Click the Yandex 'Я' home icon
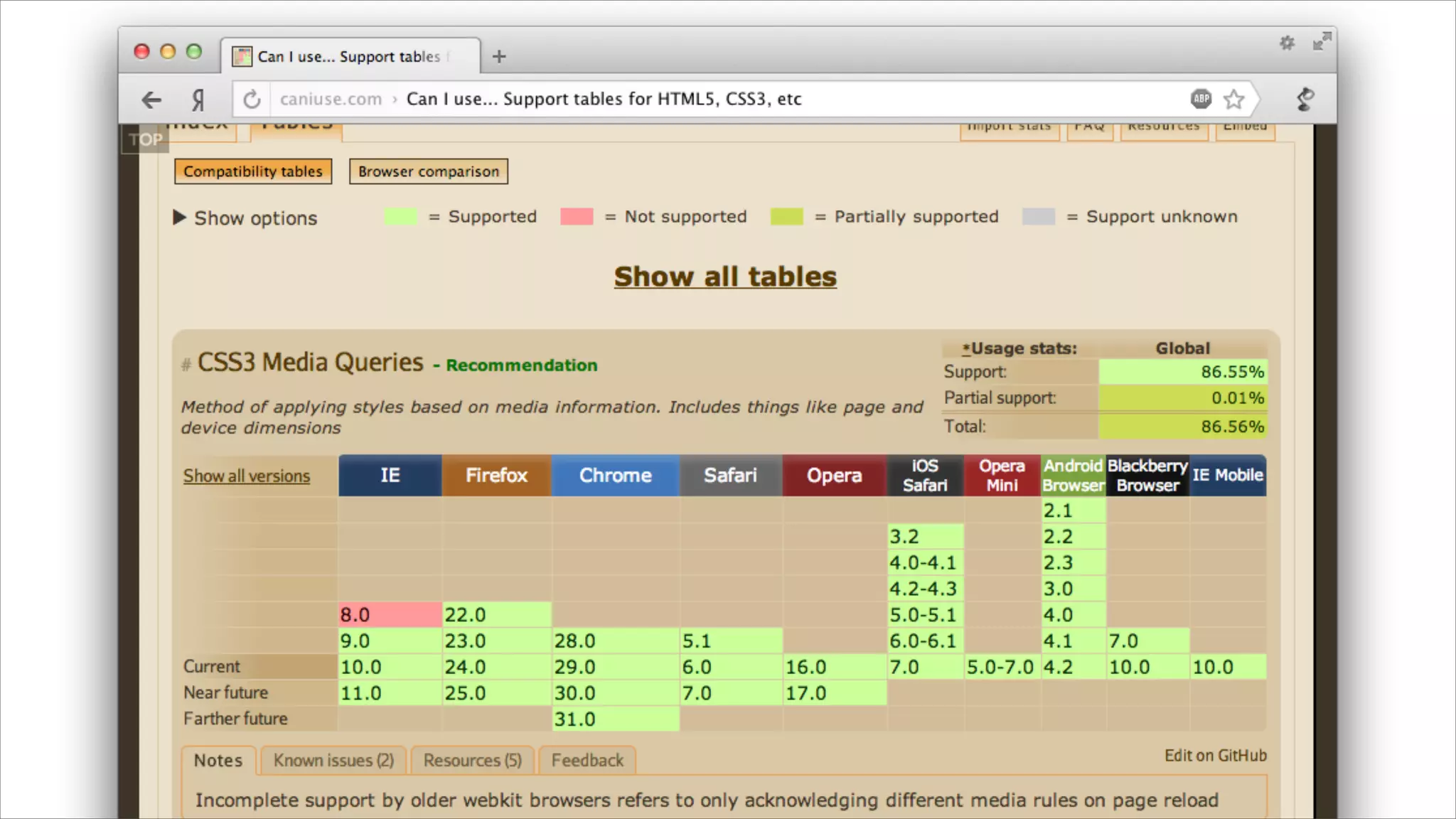The image size is (1456, 819). click(198, 100)
